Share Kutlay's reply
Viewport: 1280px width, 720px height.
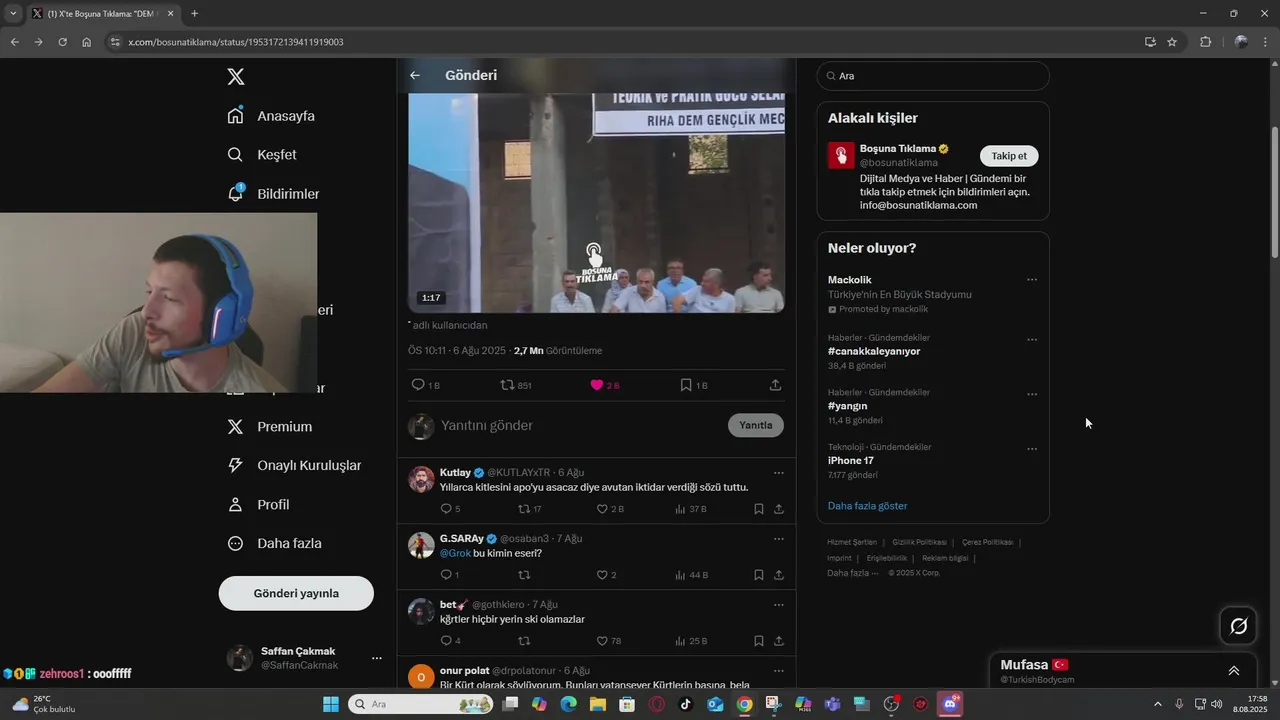point(778,509)
